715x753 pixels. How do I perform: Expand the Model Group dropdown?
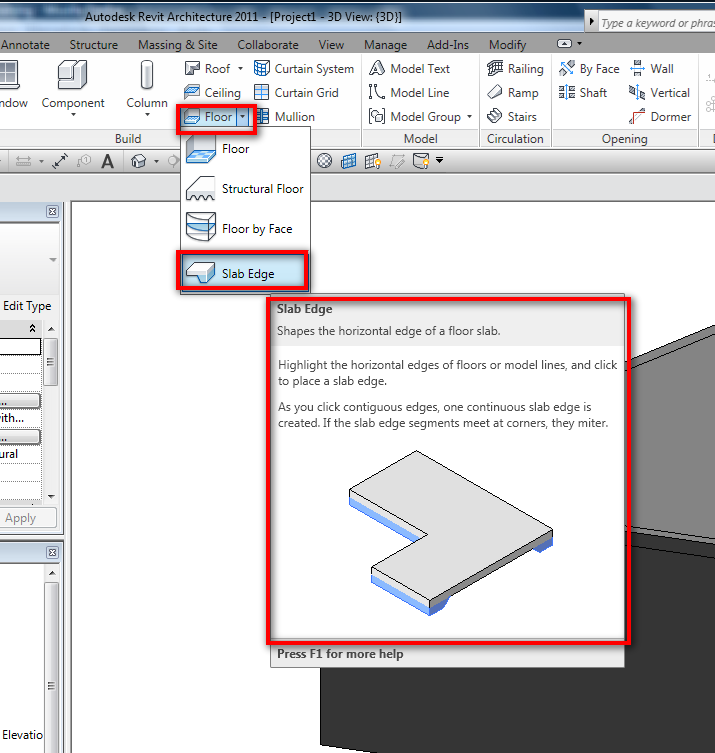469,117
